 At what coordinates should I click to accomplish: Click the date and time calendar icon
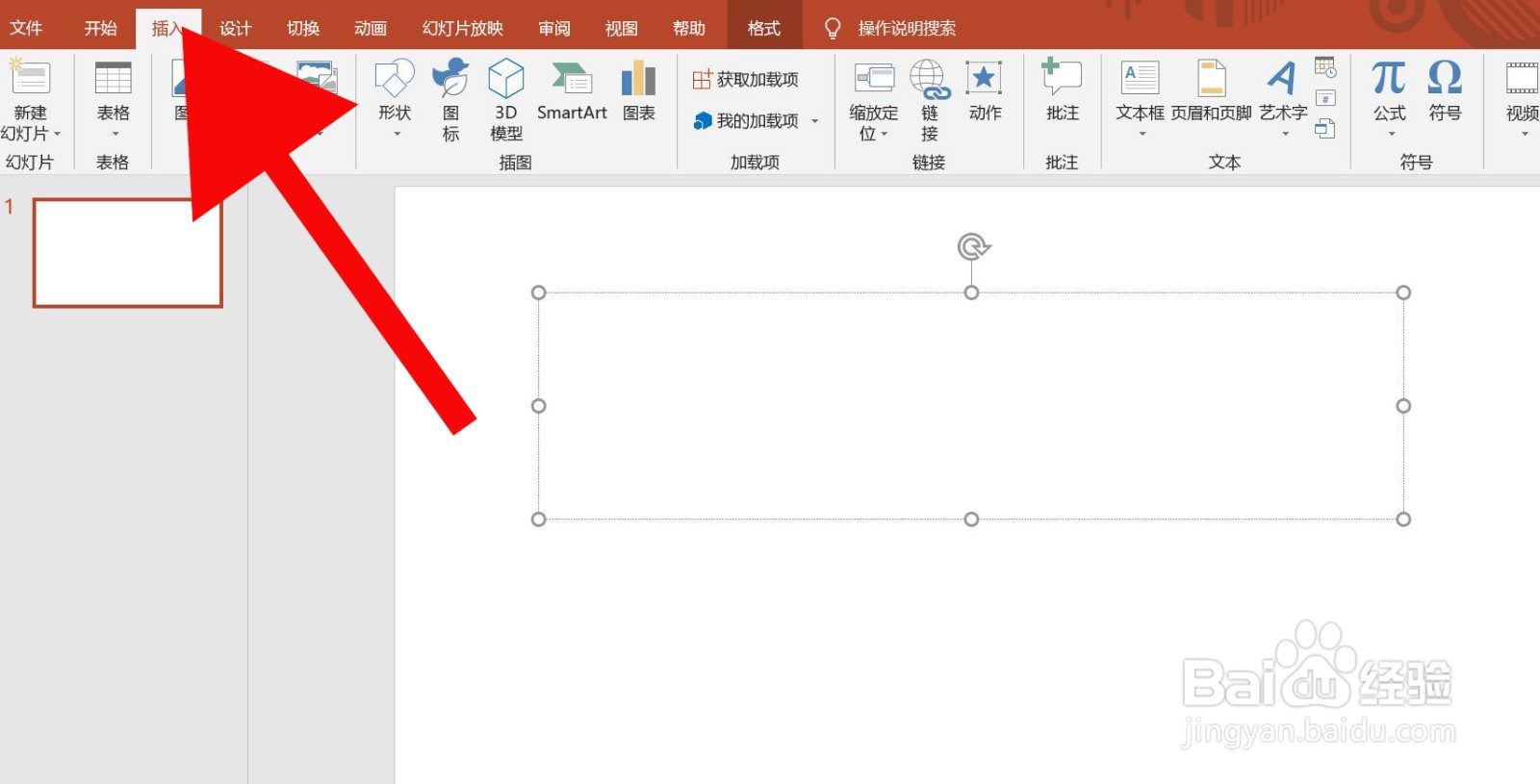click(x=1325, y=67)
